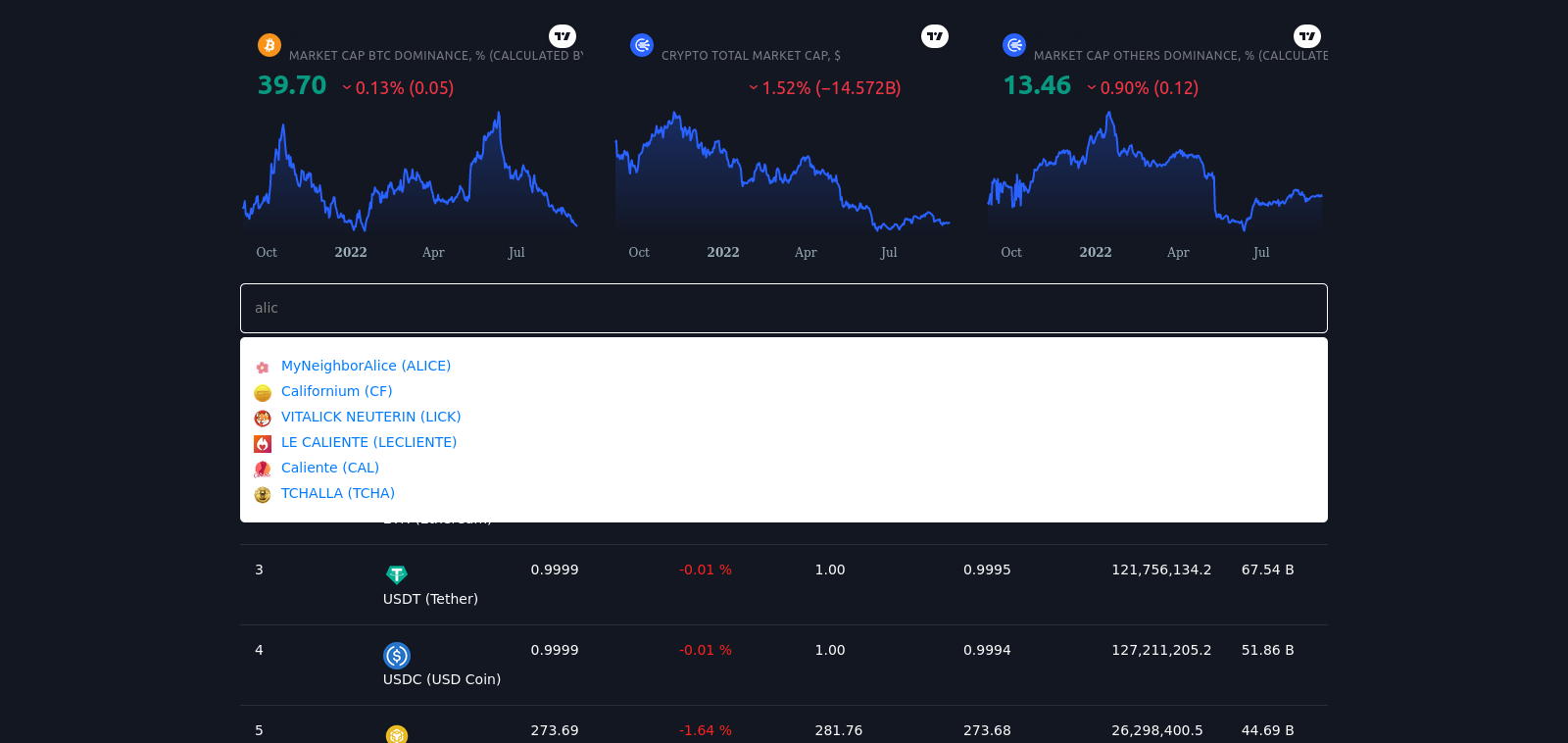The image size is (1568, 743).
Task: Open TradingView logo on total market cap chart
Action: [935, 36]
